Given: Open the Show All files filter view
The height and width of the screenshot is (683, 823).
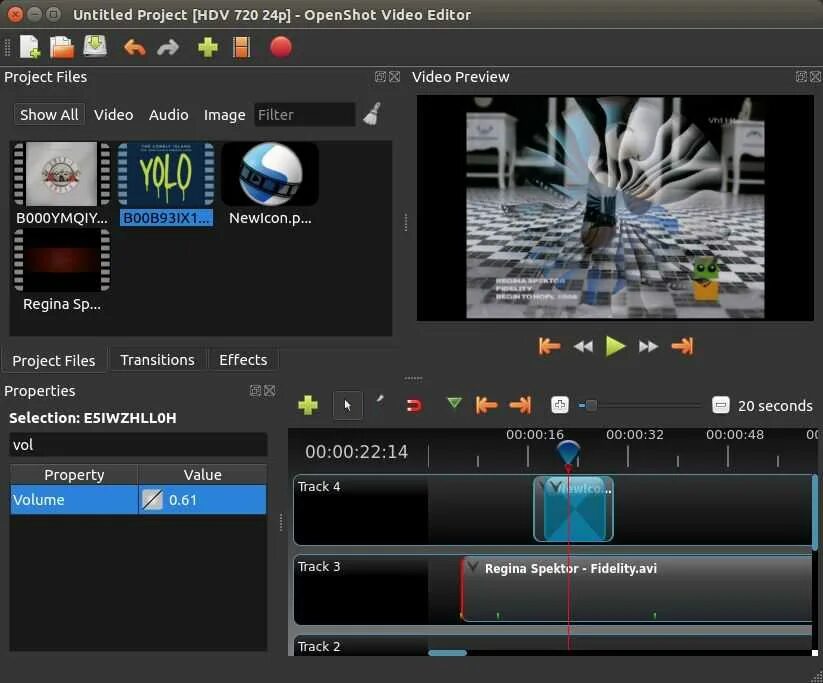Looking at the screenshot, I should click(48, 114).
